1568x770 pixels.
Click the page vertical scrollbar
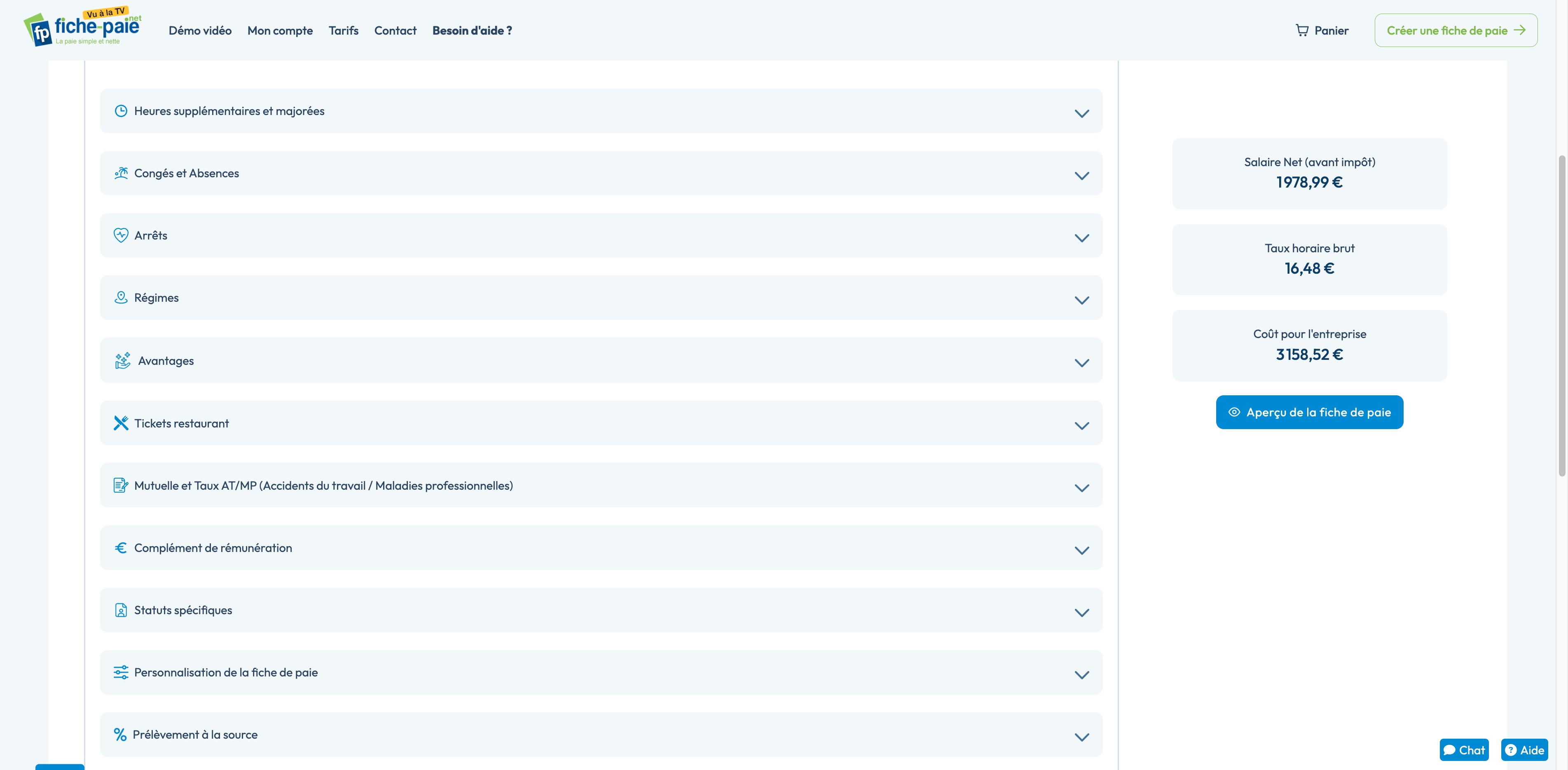[x=1562, y=317]
